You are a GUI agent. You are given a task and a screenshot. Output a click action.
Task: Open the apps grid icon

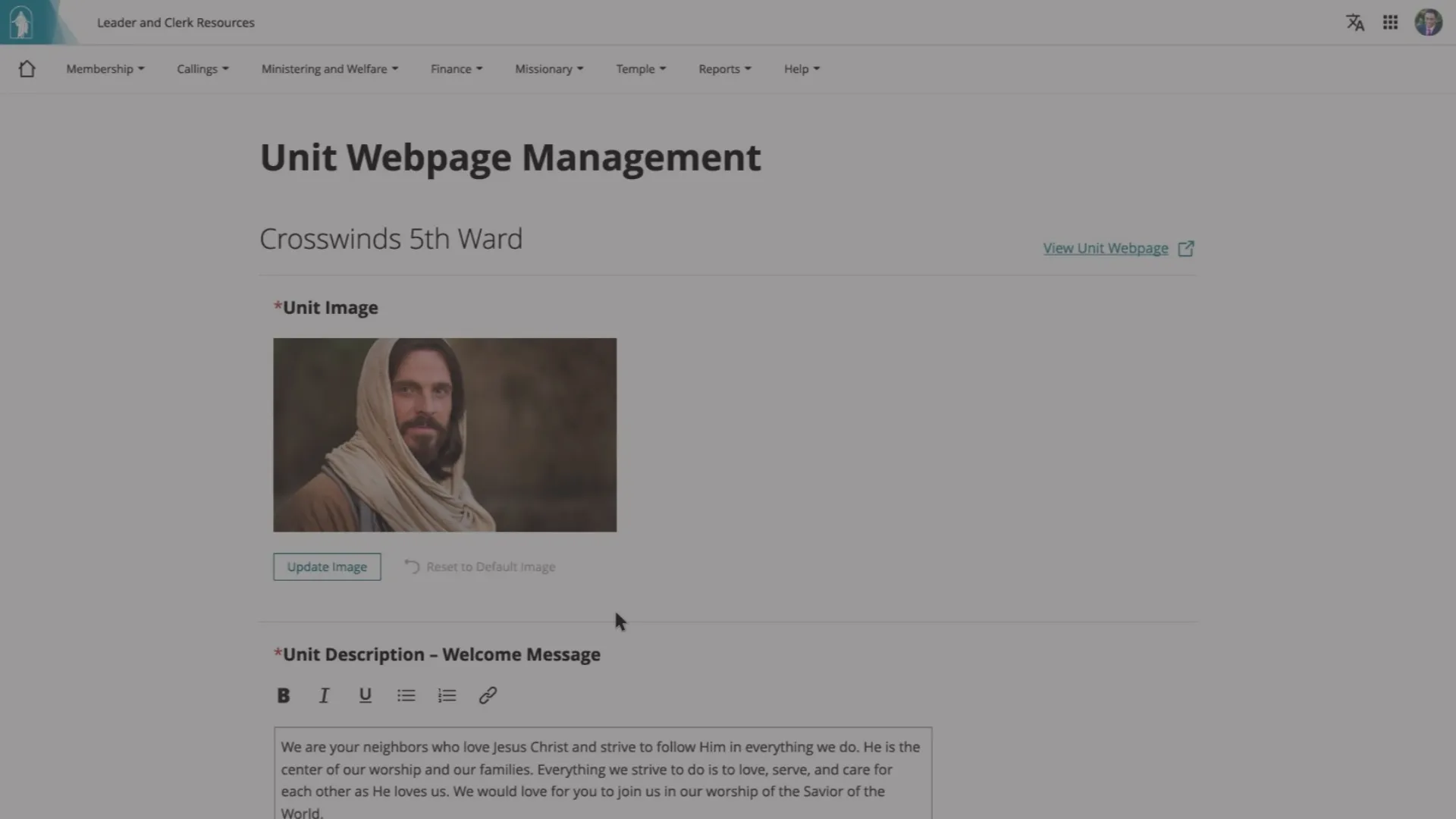coord(1390,23)
